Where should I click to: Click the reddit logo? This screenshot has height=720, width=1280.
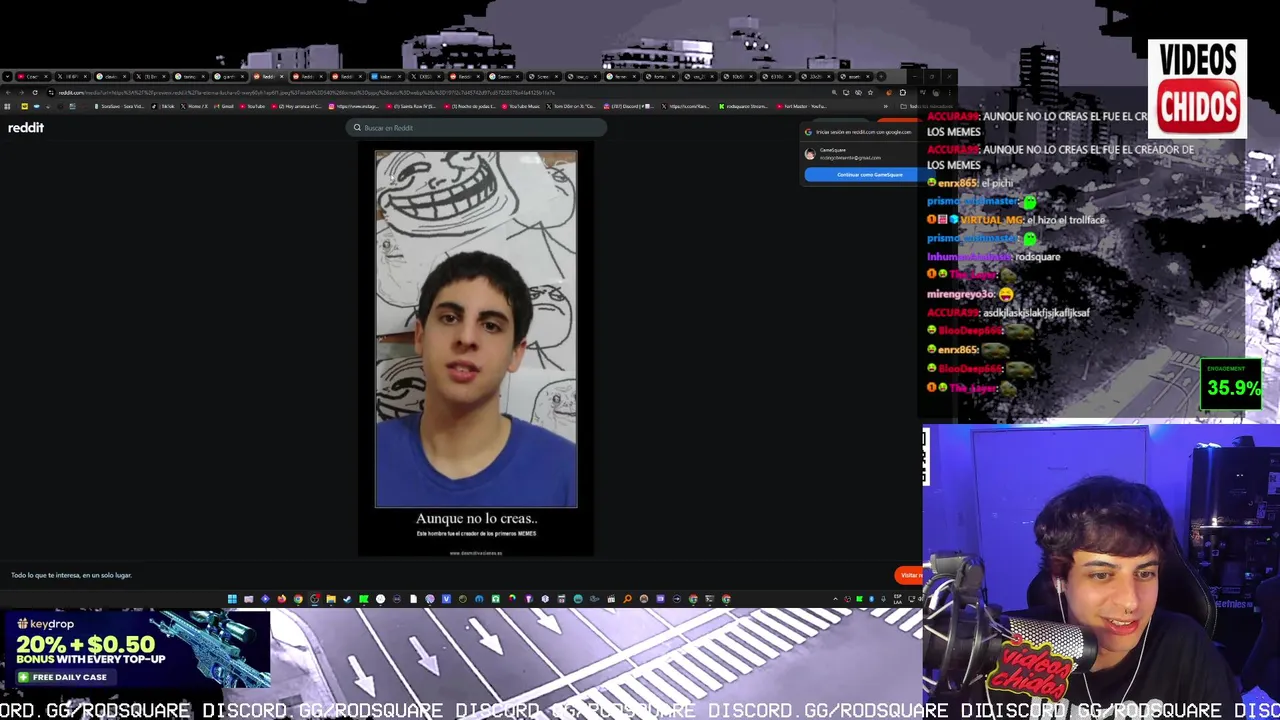[x=26, y=128]
